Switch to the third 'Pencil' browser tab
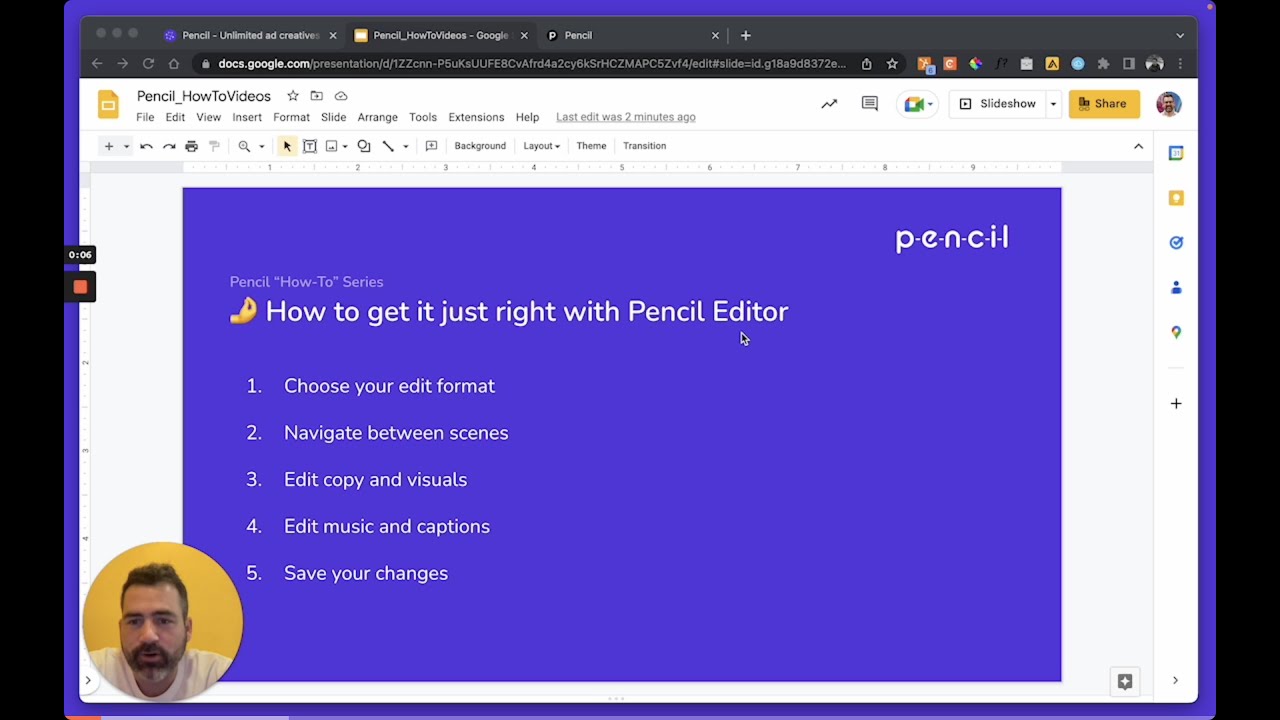This screenshot has height=720, width=1280. pos(631,35)
